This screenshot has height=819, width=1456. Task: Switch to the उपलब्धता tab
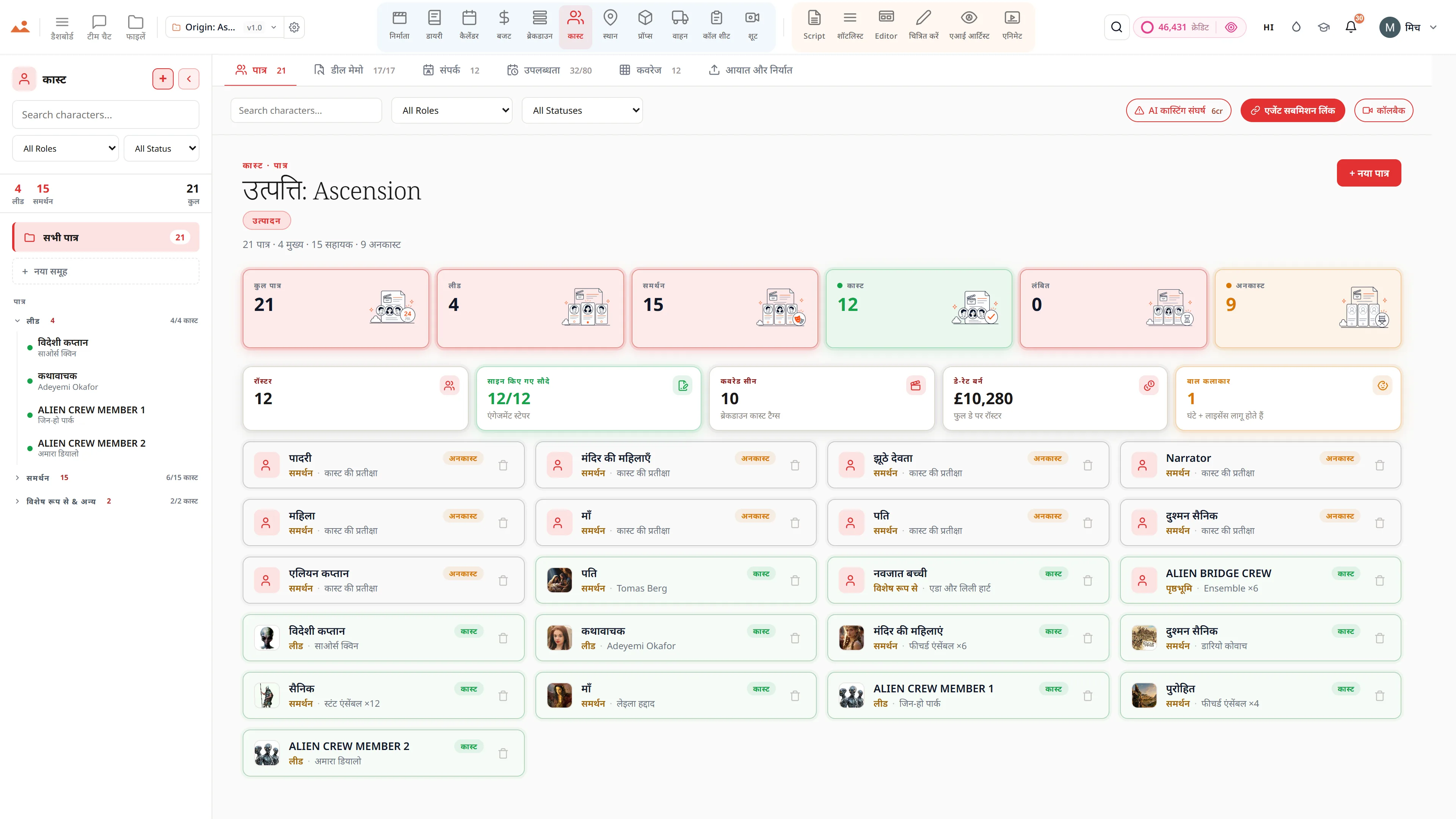549,70
